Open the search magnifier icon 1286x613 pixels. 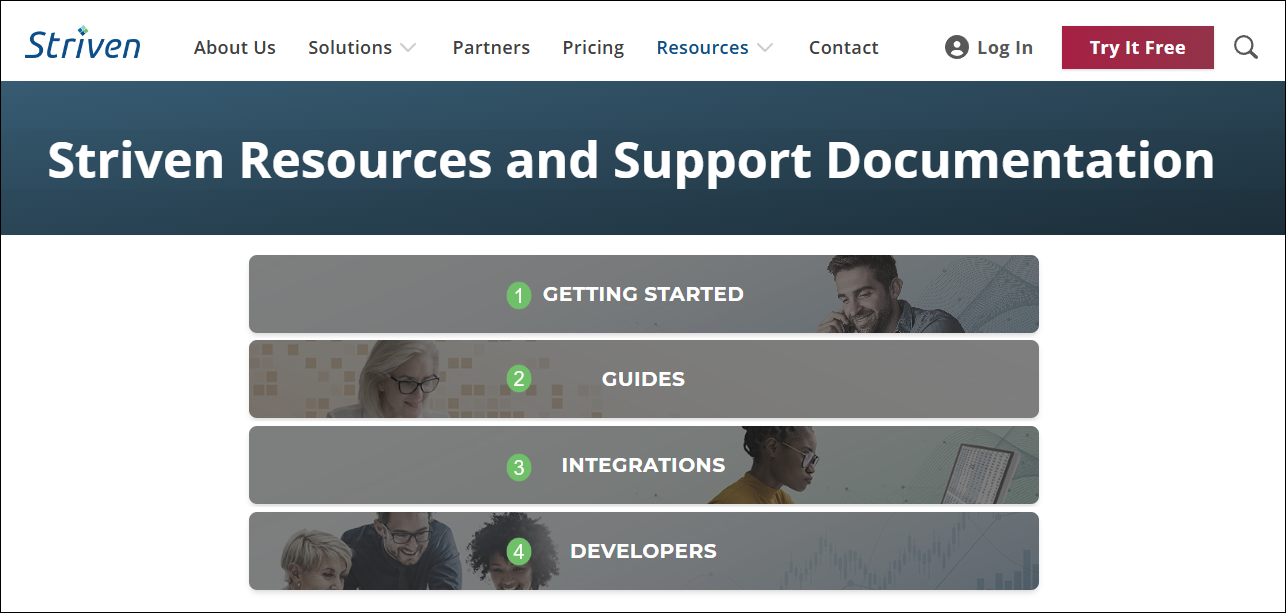(1246, 47)
